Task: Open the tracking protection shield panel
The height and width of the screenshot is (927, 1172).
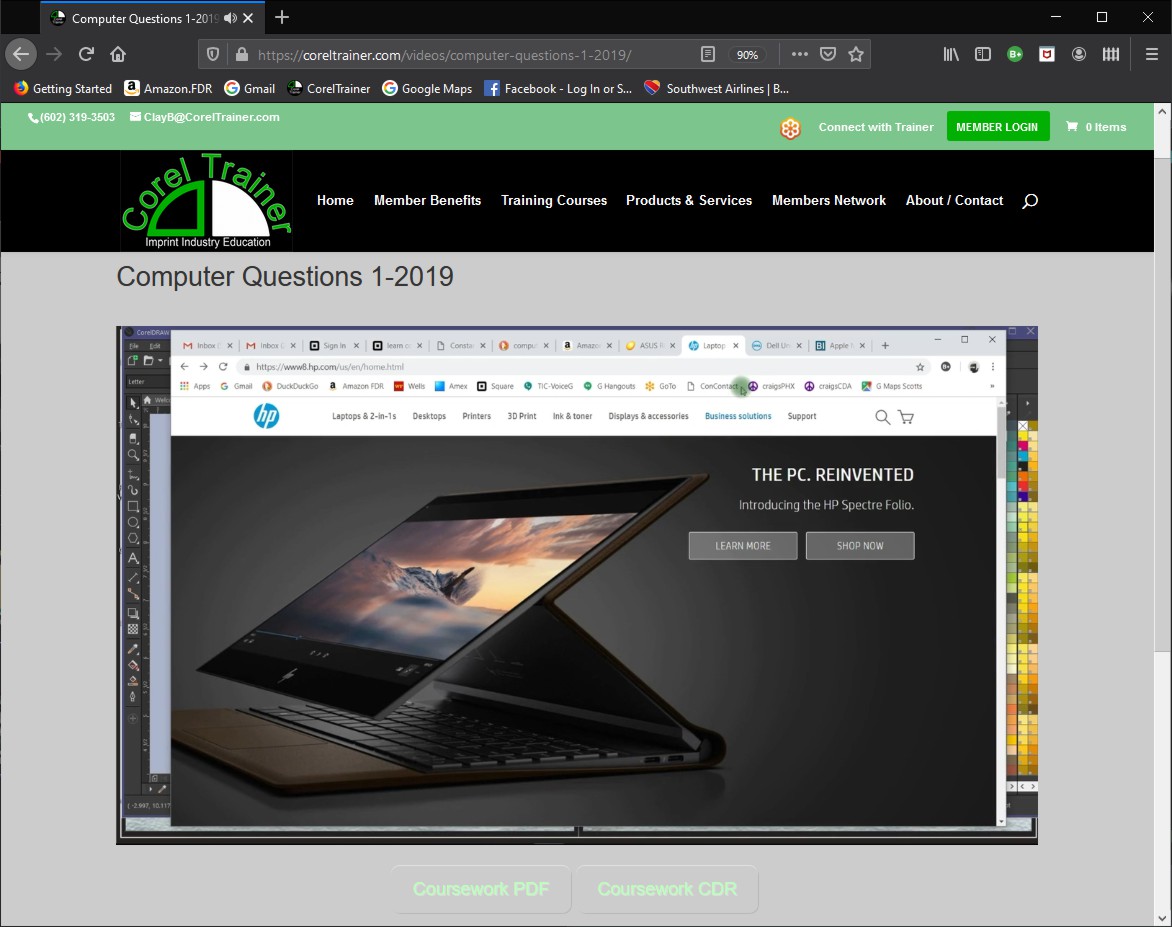Action: pos(213,55)
